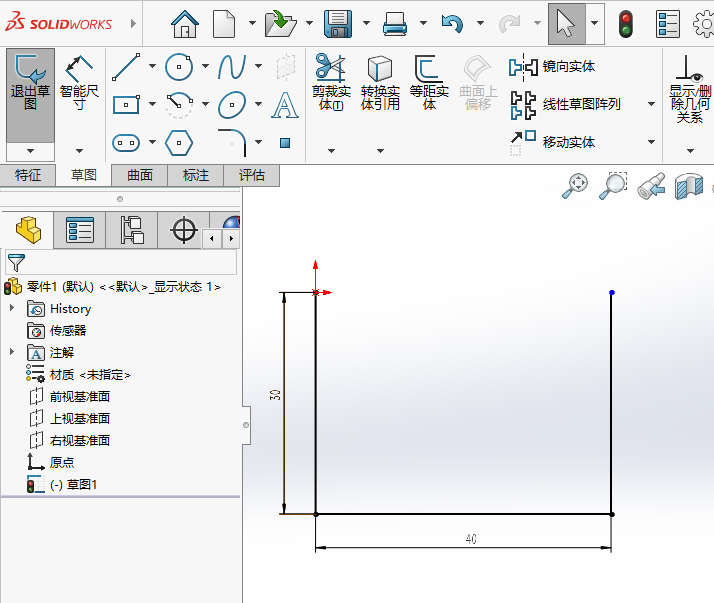Switch to the 特征 tab
This screenshot has height=603, width=714.
(x=28, y=175)
